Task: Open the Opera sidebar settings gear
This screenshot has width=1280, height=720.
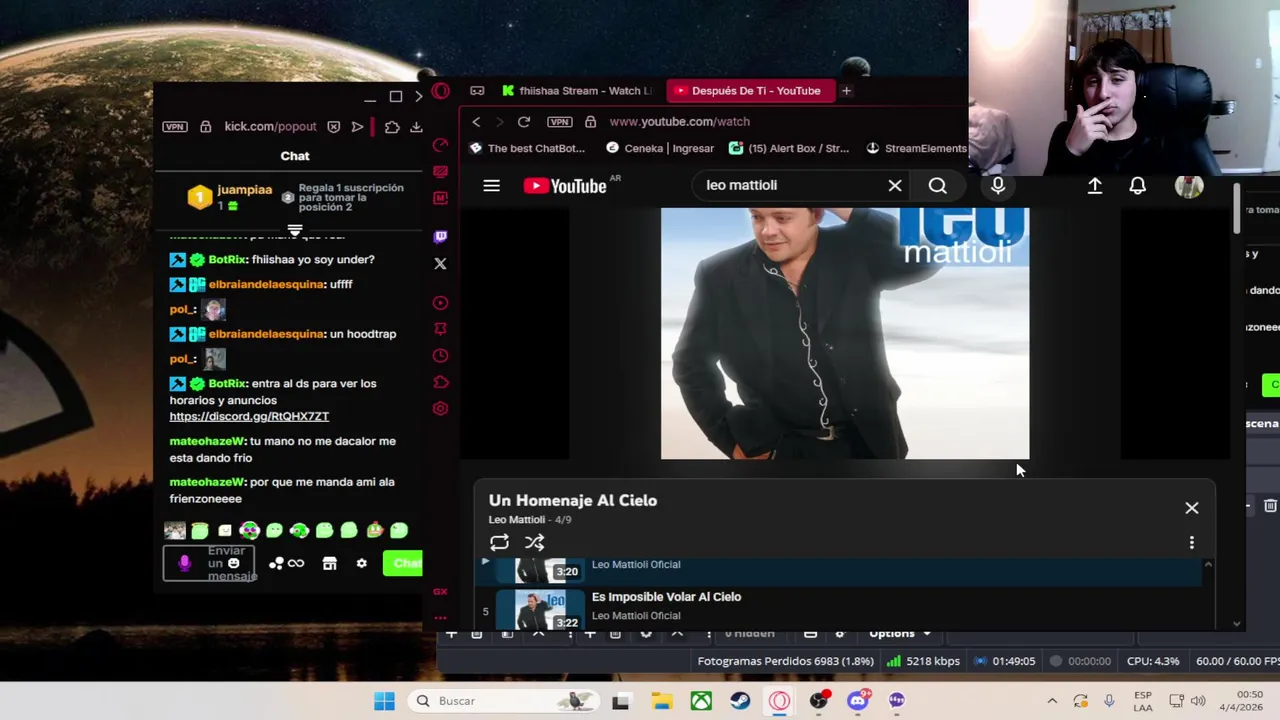Action: pyautogui.click(x=440, y=408)
